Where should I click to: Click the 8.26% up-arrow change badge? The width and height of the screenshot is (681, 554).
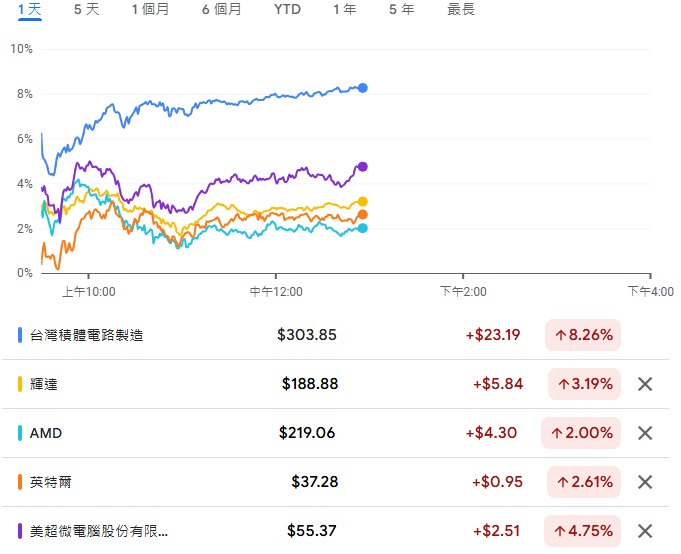(583, 335)
